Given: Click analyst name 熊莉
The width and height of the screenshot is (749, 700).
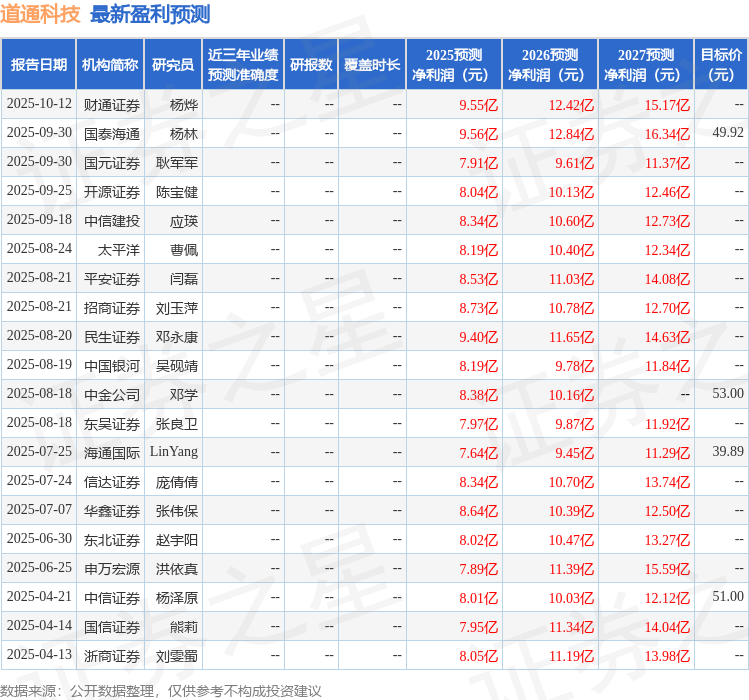Looking at the screenshot, I should [x=184, y=627].
